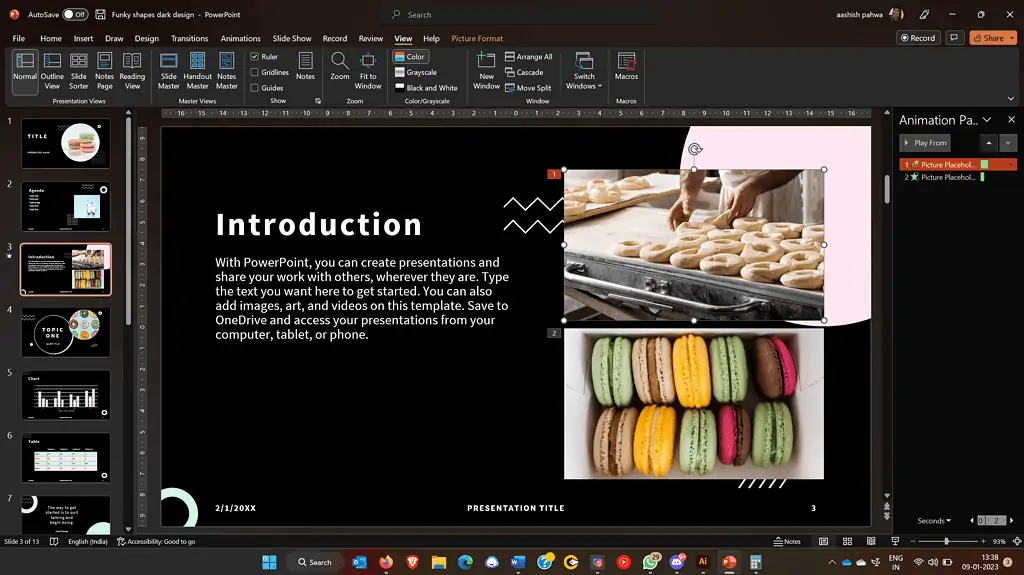
Task: Open Slide Sorter view
Action: [78, 70]
